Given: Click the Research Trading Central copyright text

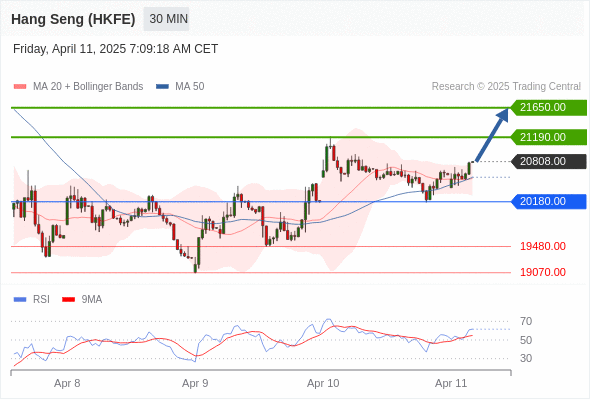Looking at the screenshot, I should coord(506,87).
